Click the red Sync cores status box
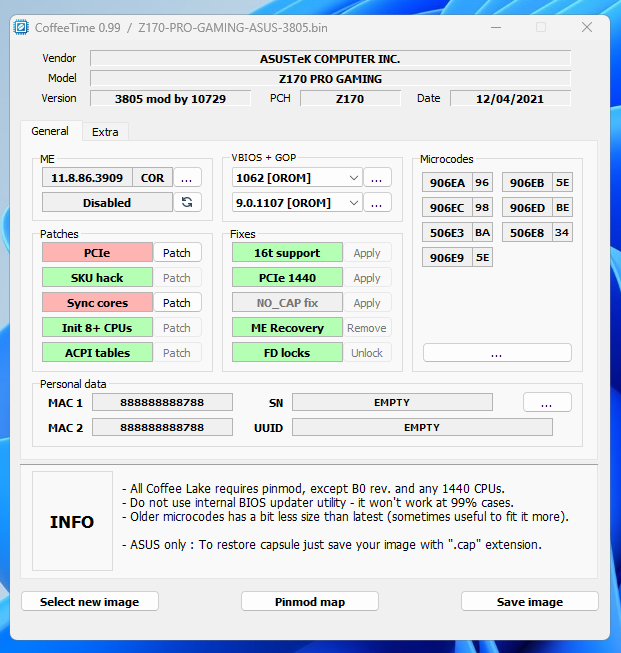621x653 pixels. (97, 303)
